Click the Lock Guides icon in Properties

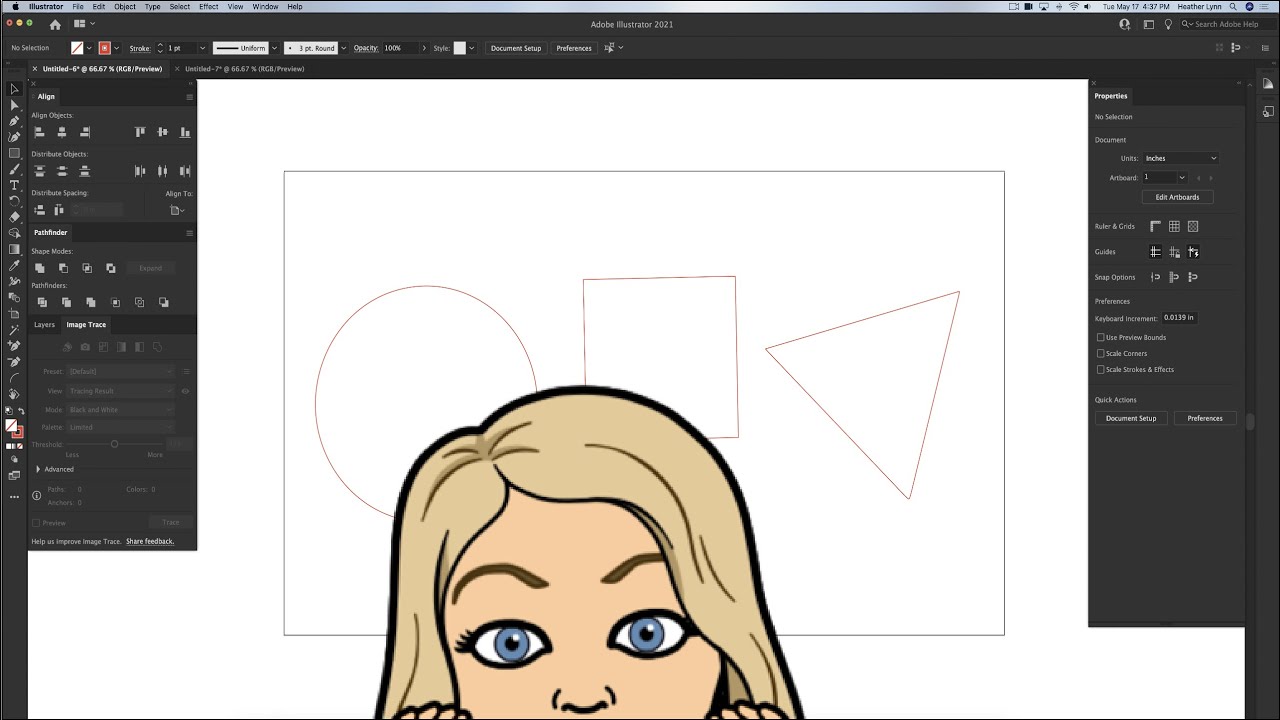(1174, 252)
